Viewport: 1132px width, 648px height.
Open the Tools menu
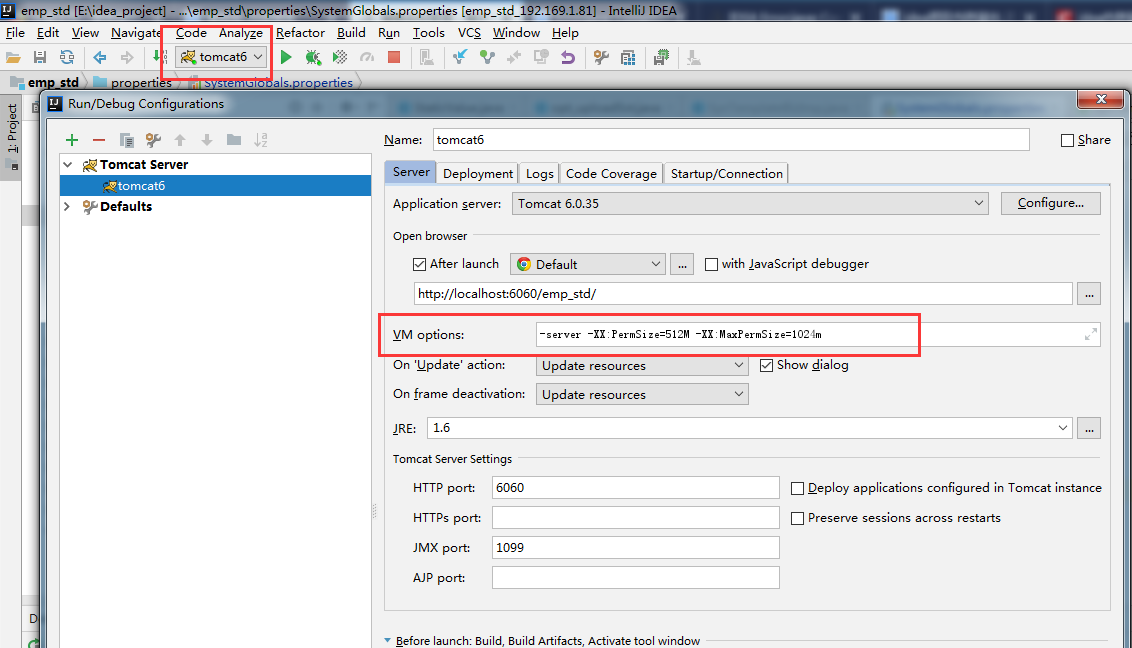coord(428,33)
